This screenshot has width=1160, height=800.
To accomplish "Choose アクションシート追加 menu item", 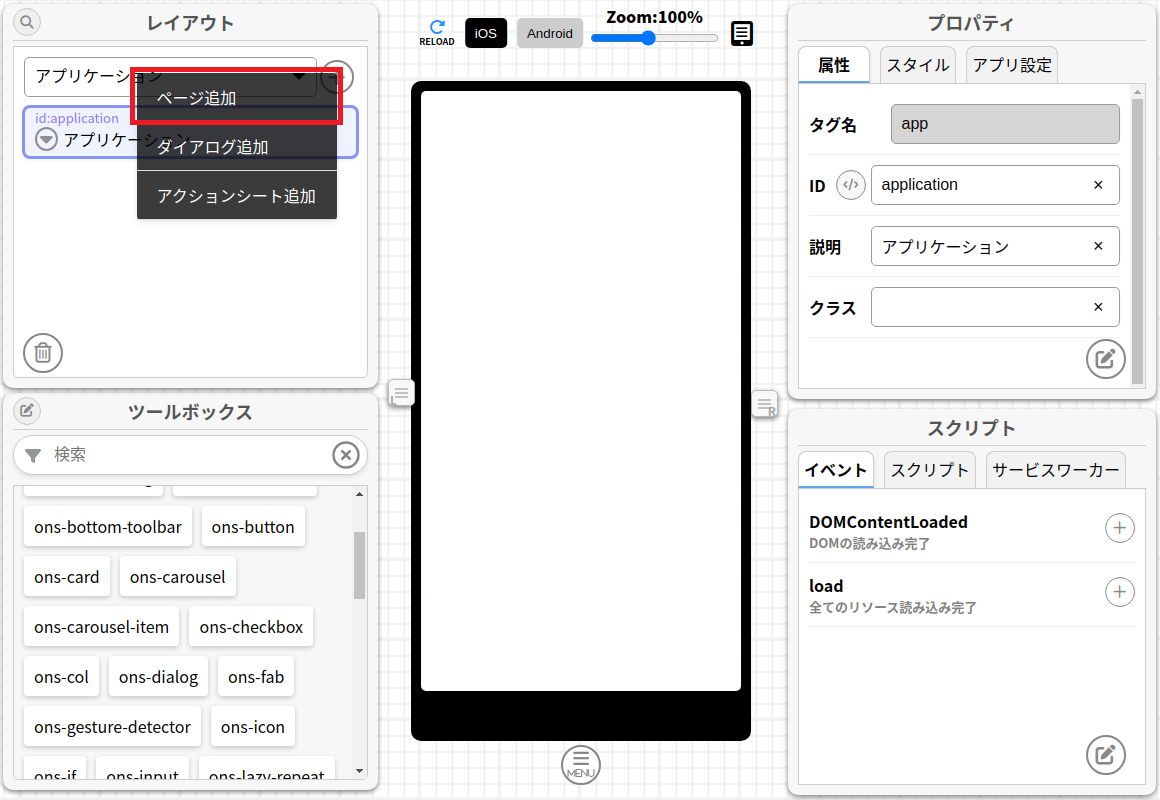I will click(x=237, y=196).
